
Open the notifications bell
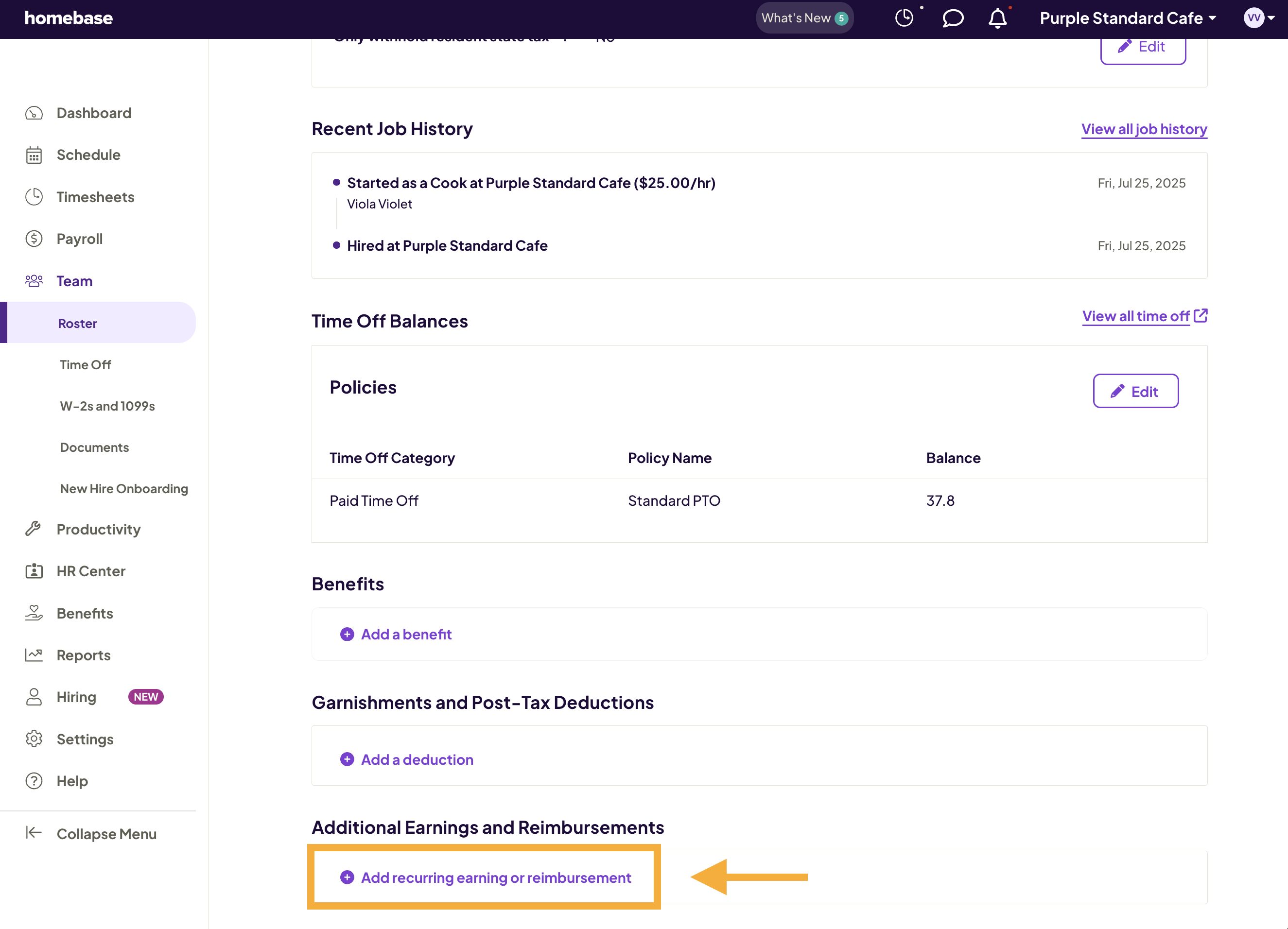point(997,18)
